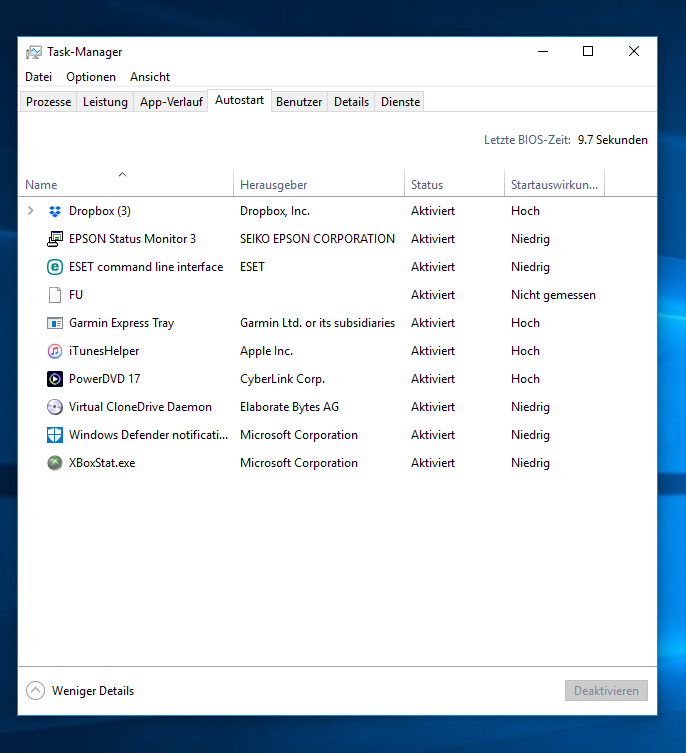686x753 pixels.
Task: Select the EPSON Status Monitor 3 entry
Action: point(133,239)
